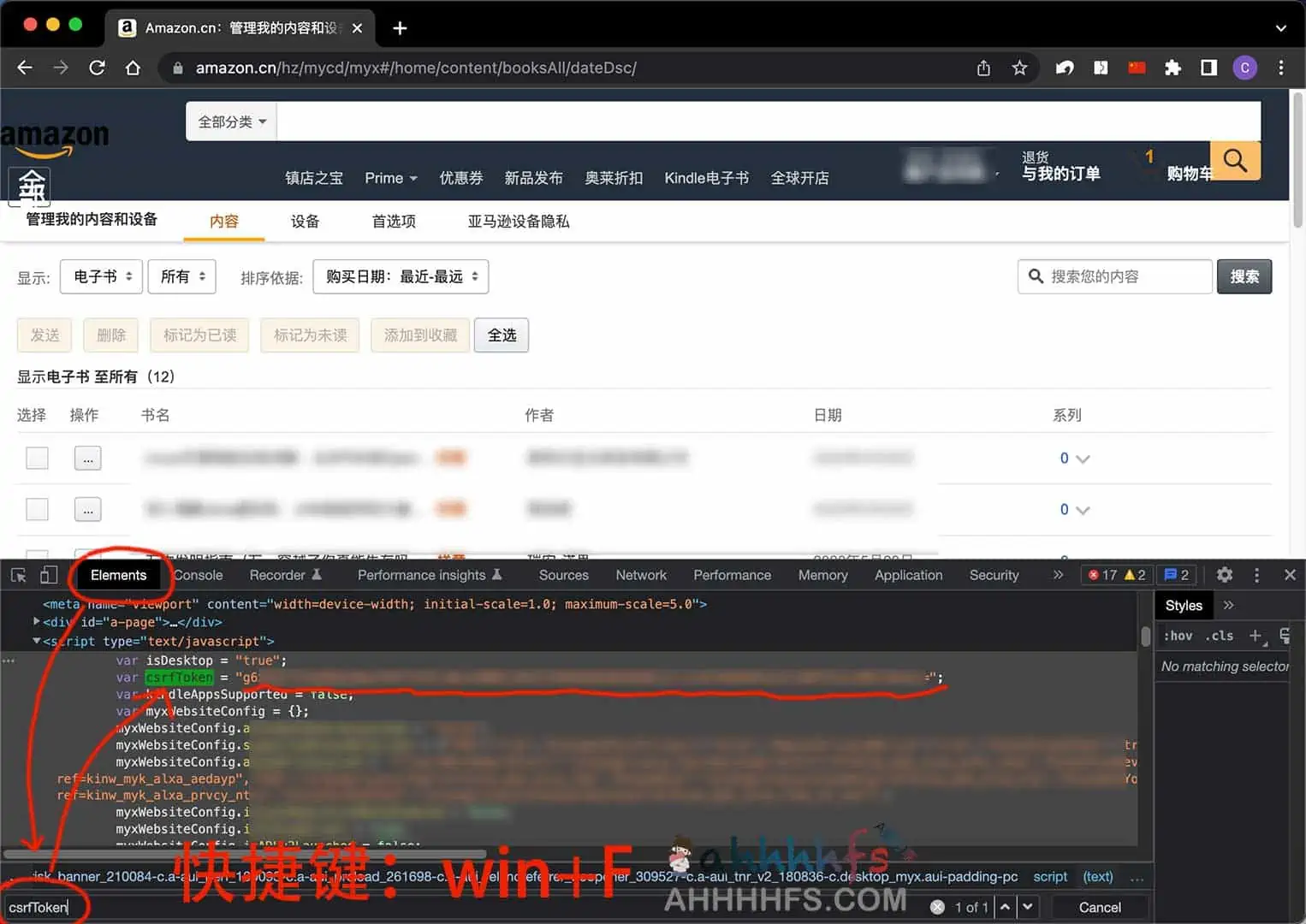The image size is (1306, 924).
Task: Switch to the Console tab
Action: pyautogui.click(x=197, y=575)
